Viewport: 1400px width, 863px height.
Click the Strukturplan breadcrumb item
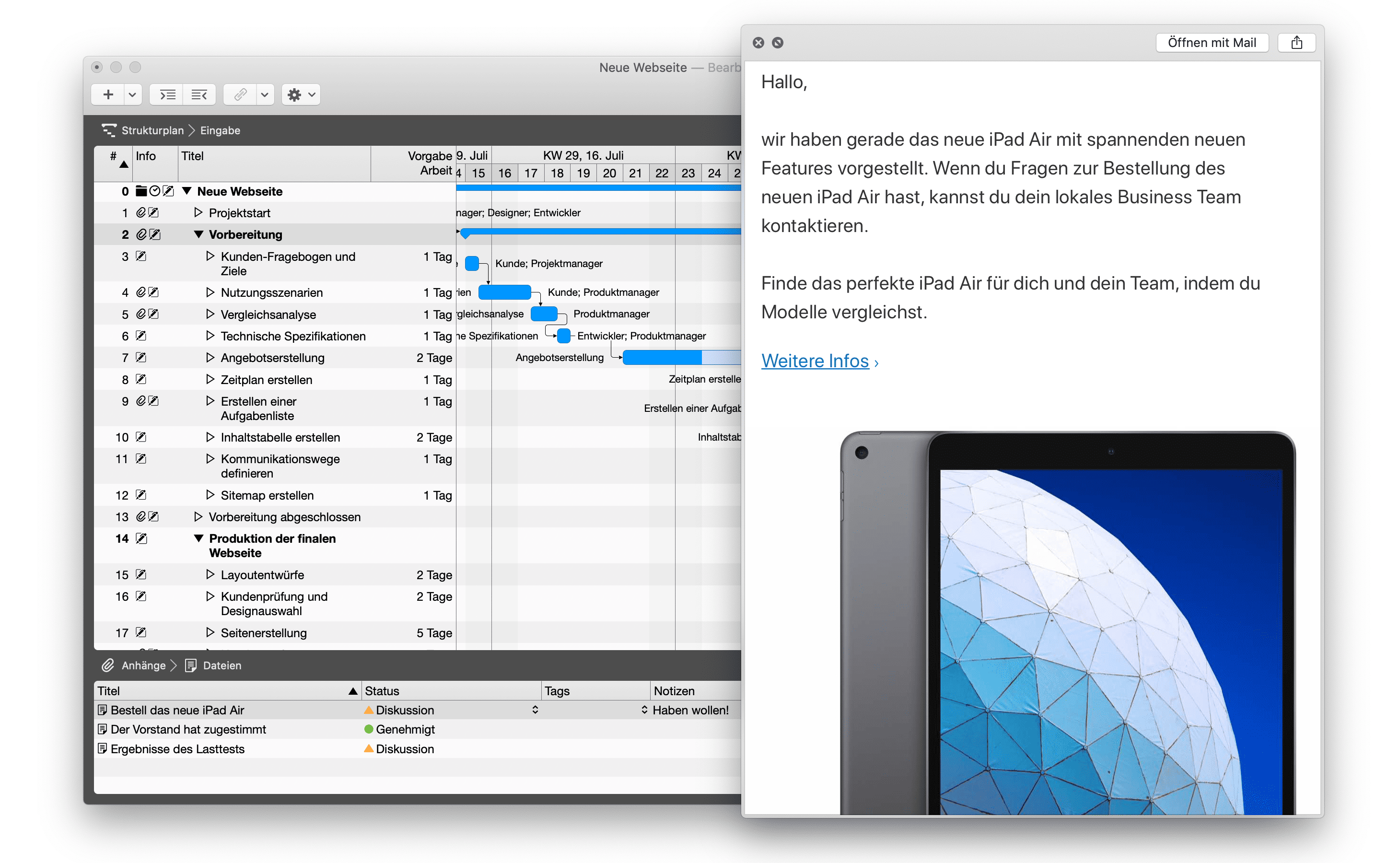152,131
